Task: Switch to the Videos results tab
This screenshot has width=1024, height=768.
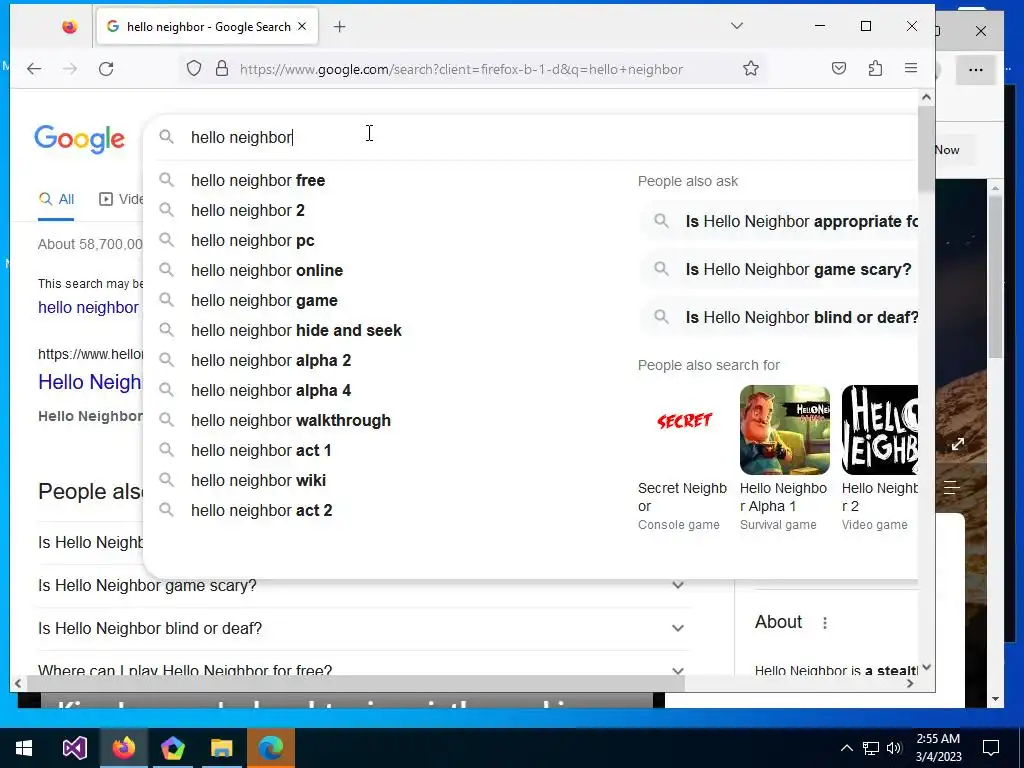Action: coord(121,199)
